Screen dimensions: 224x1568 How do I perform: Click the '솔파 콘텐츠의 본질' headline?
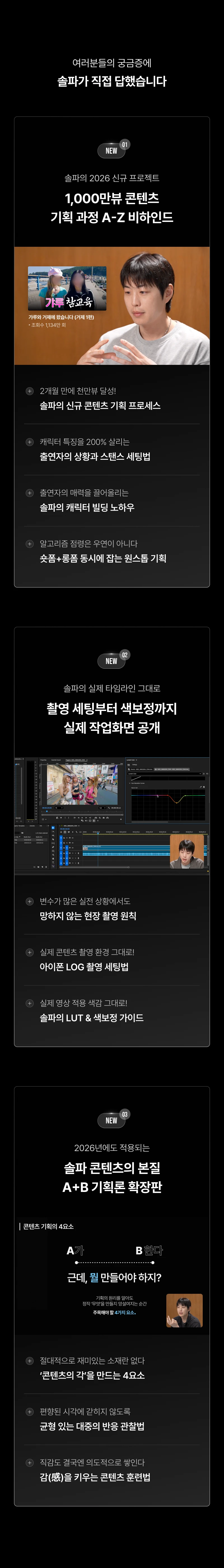[x=112, y=1168]
